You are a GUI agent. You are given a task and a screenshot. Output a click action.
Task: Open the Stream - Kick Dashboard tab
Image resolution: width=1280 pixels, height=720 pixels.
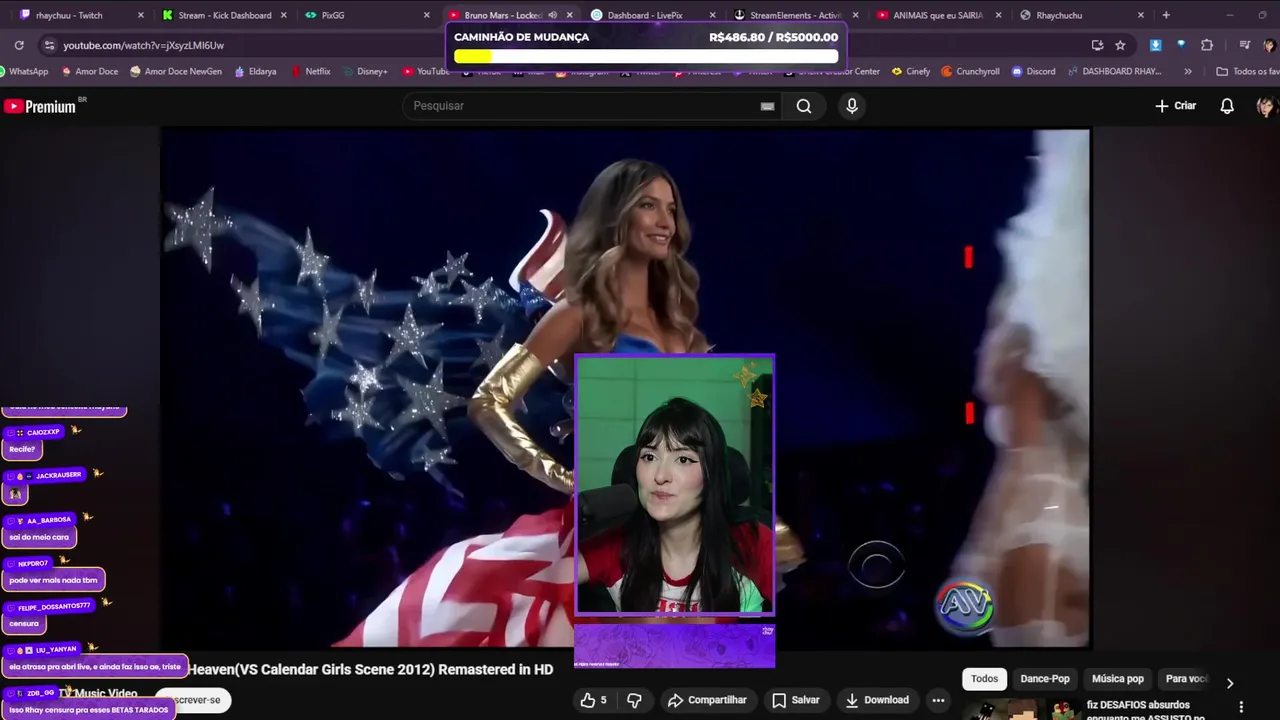pos(225,15)
